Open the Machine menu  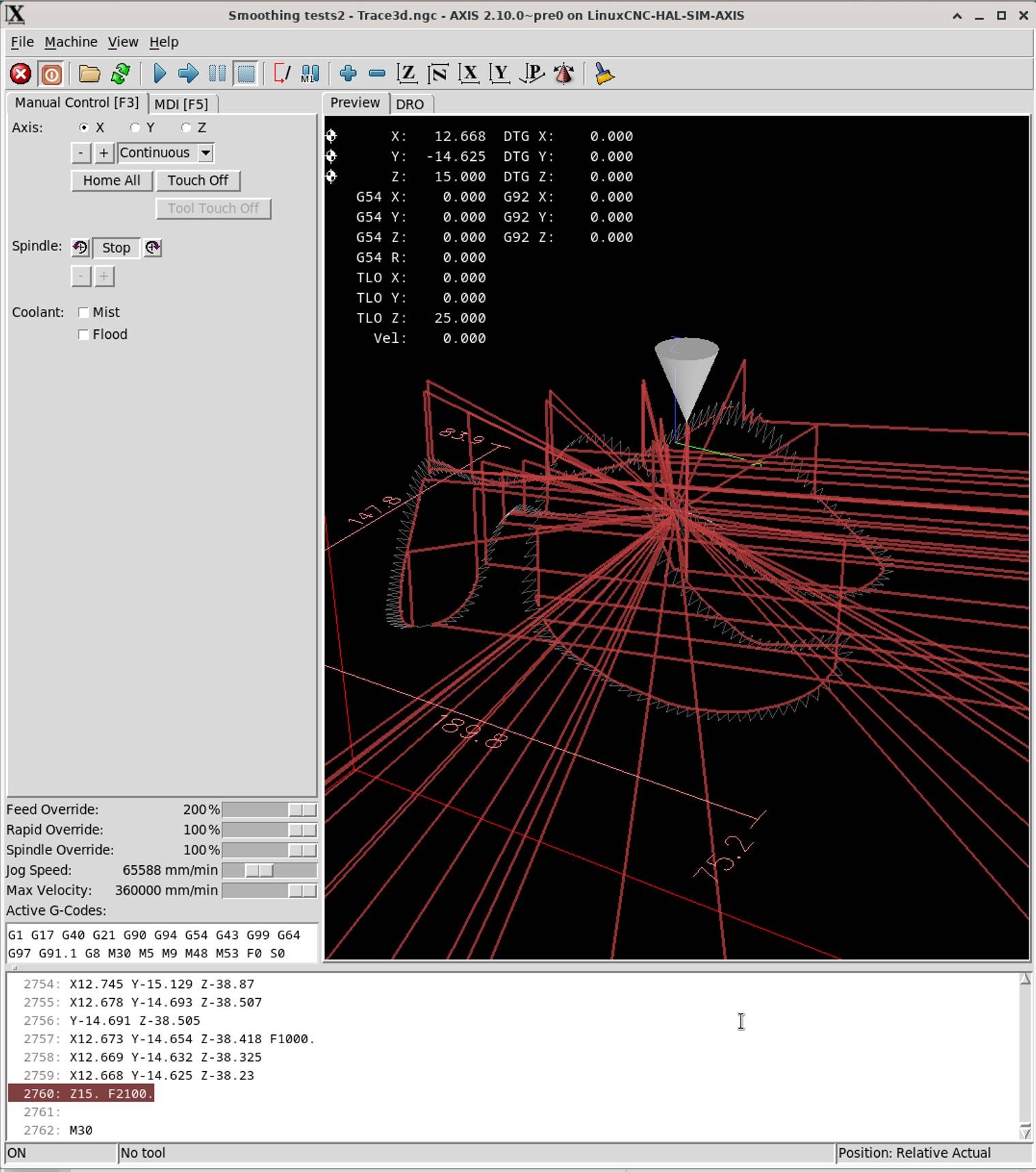click(71, 42)
